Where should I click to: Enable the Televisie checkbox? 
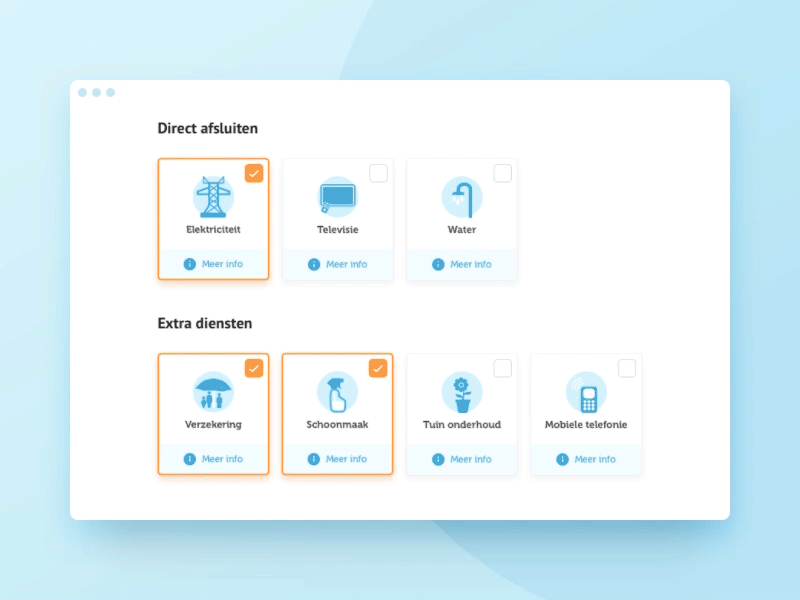378,173
